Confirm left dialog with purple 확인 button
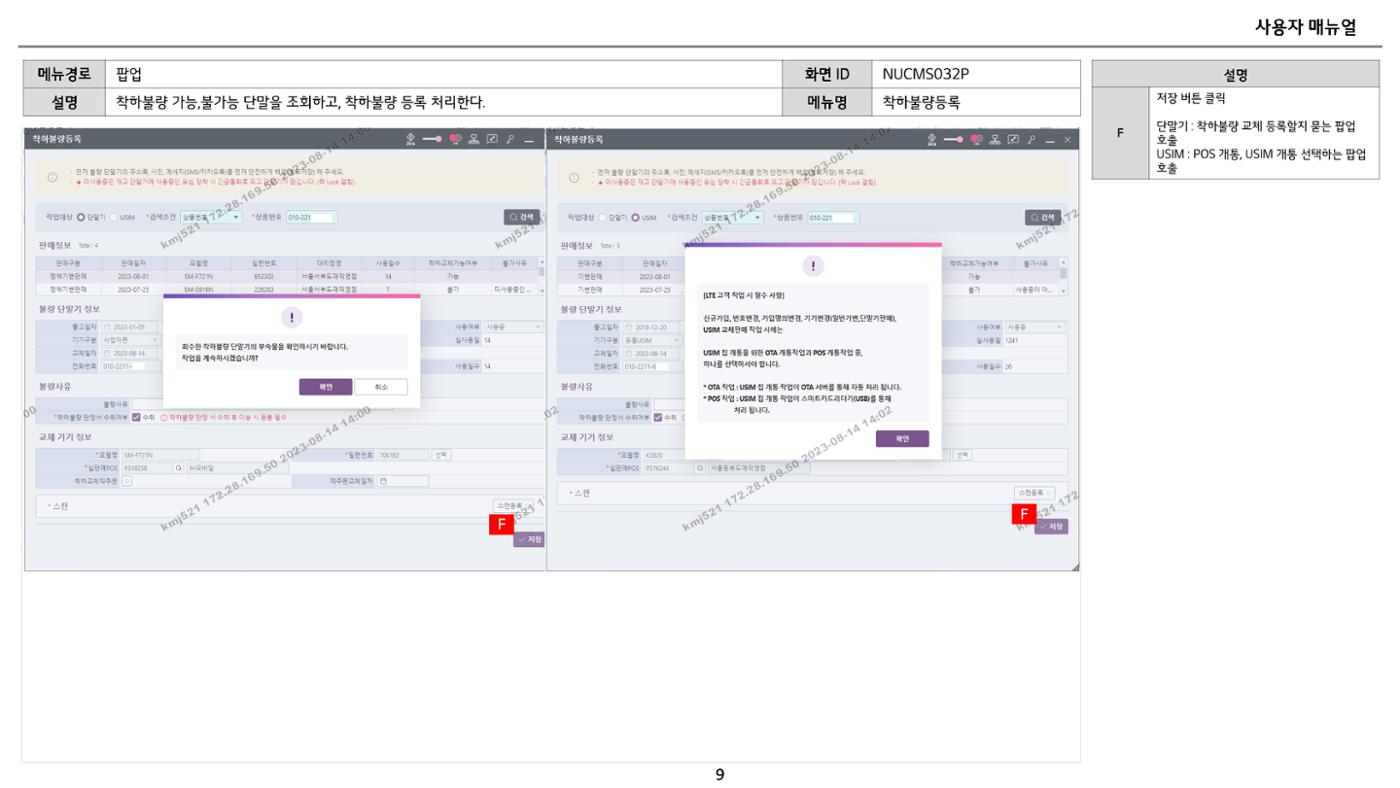Viewport: 1400px width, 788px height. (325, 387)
